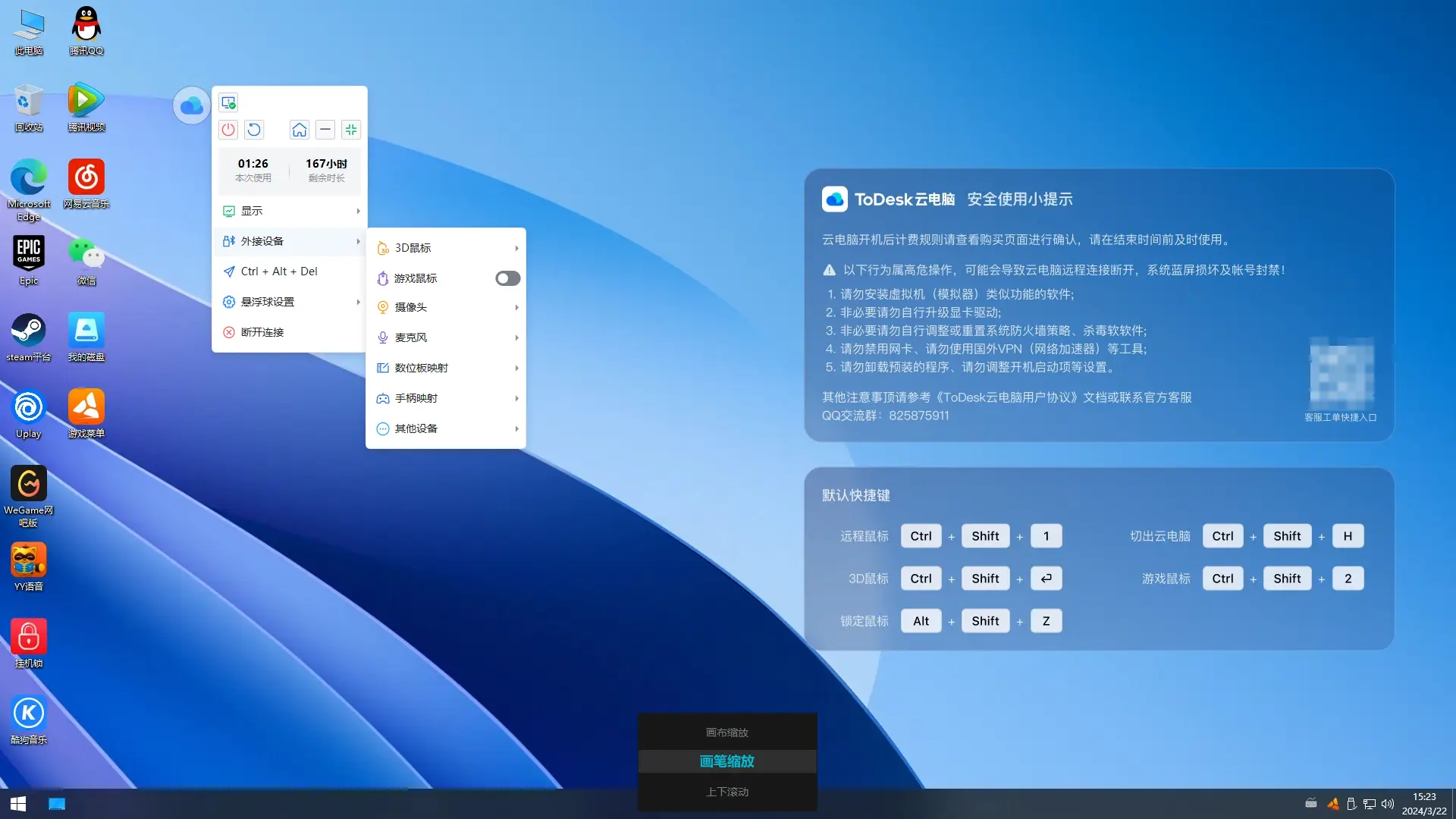Click WeGame app icon on desktop
The height and width of the screenshot is (819, 1456).
point(28,485)
